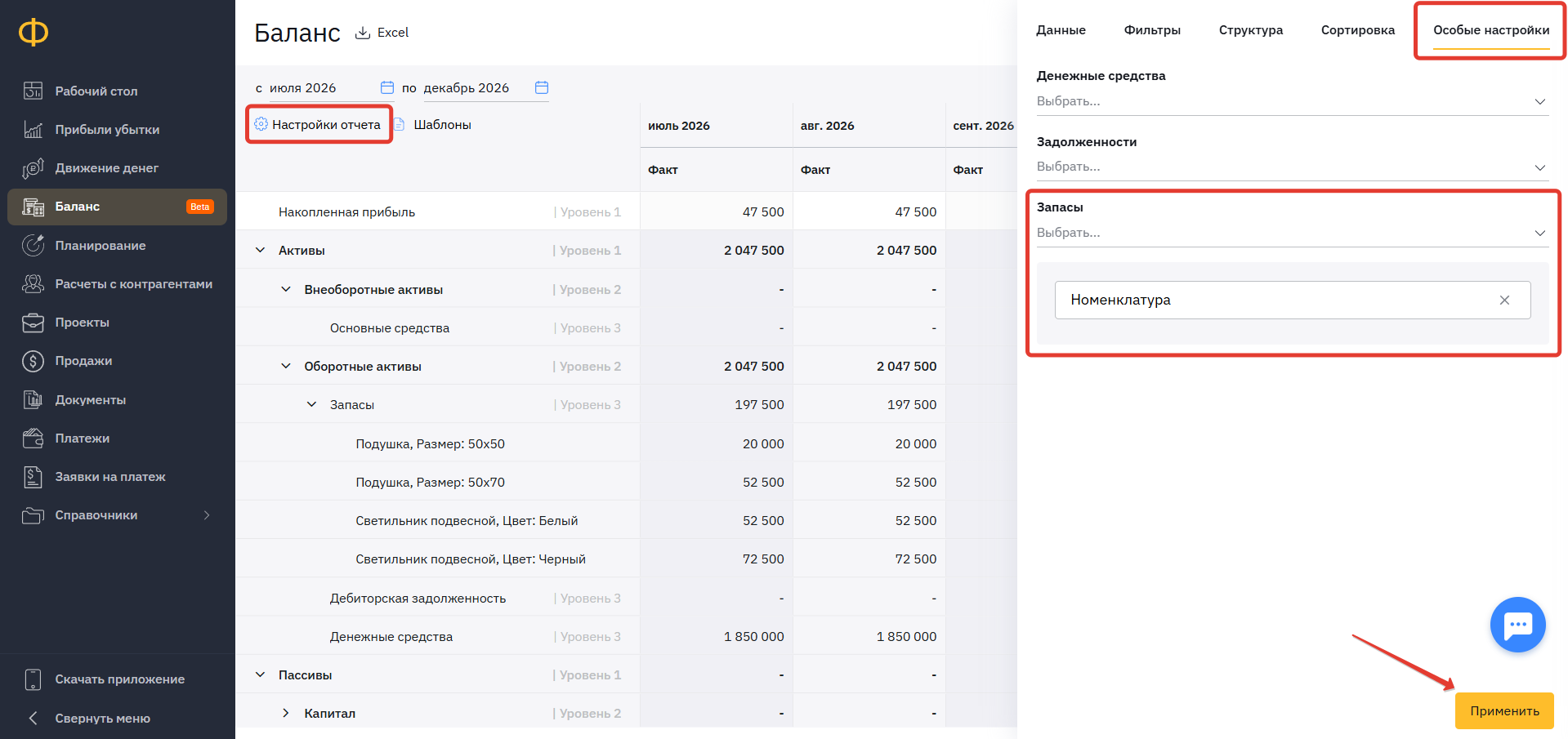This screenshot has width=1568, height=739.
Task: Switch to Данные tab
Action: (x=1061, y=30)
